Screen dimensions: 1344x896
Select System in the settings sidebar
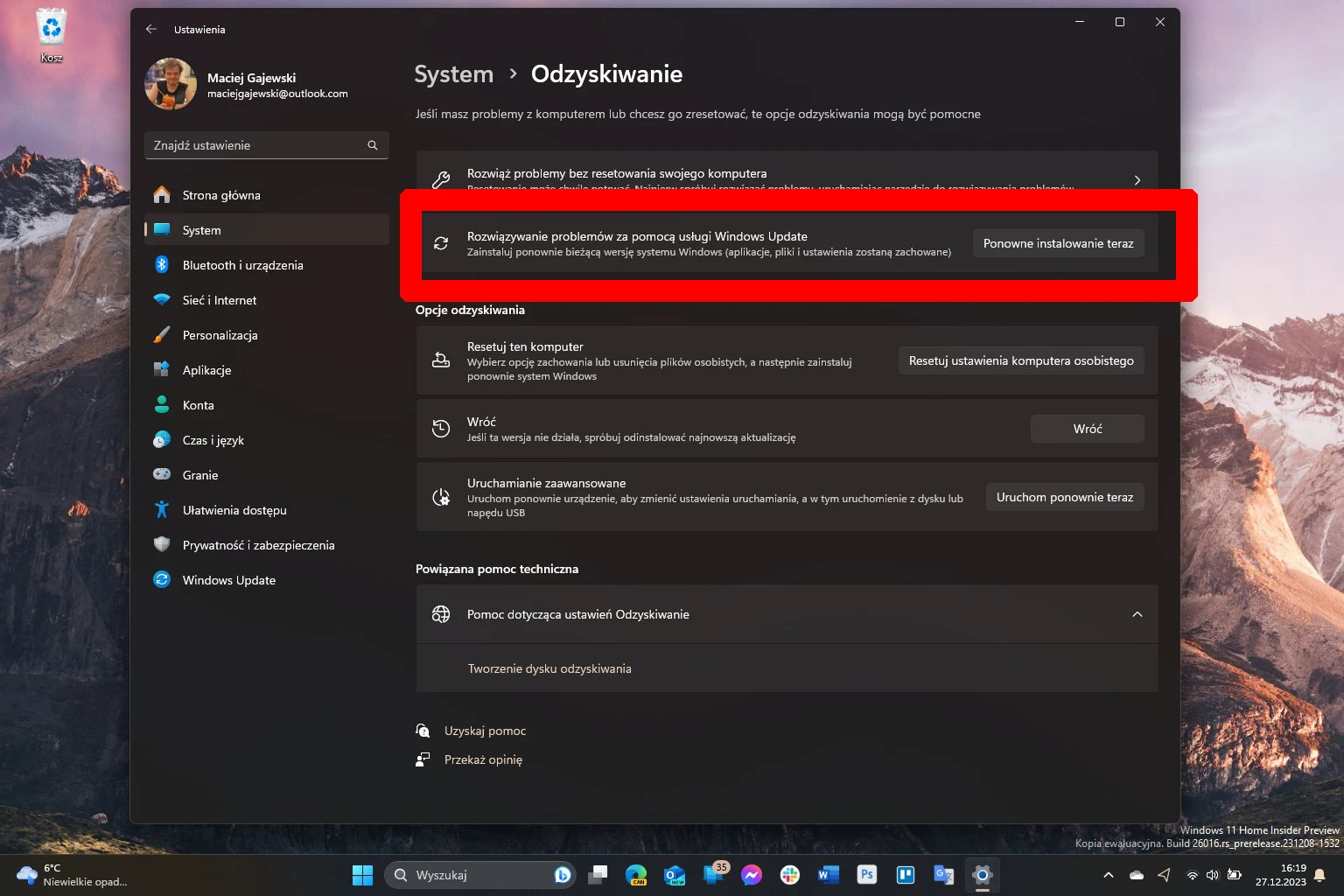coord(267,230)
